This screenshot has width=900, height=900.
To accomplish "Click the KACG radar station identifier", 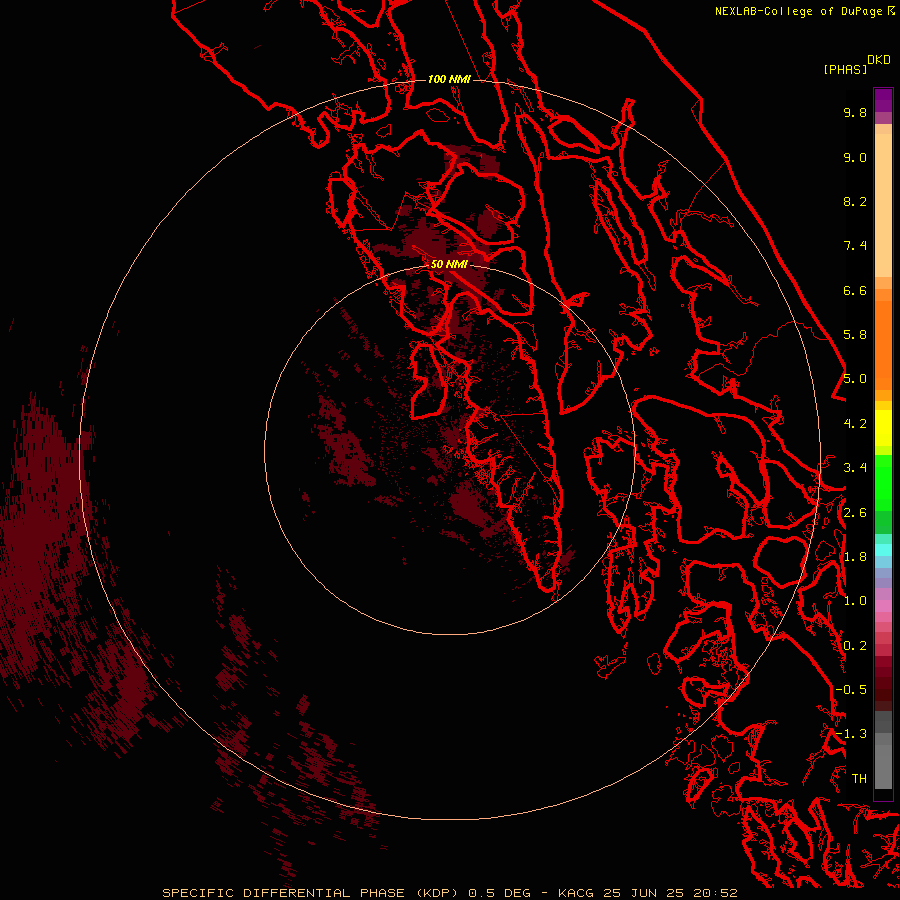I will point(576,893).
